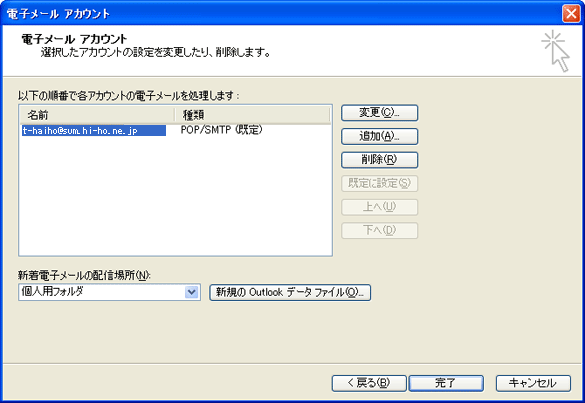Remove the account with 削除(R) button
This screenshot has height=403, width=585.
tap(379, 160)
